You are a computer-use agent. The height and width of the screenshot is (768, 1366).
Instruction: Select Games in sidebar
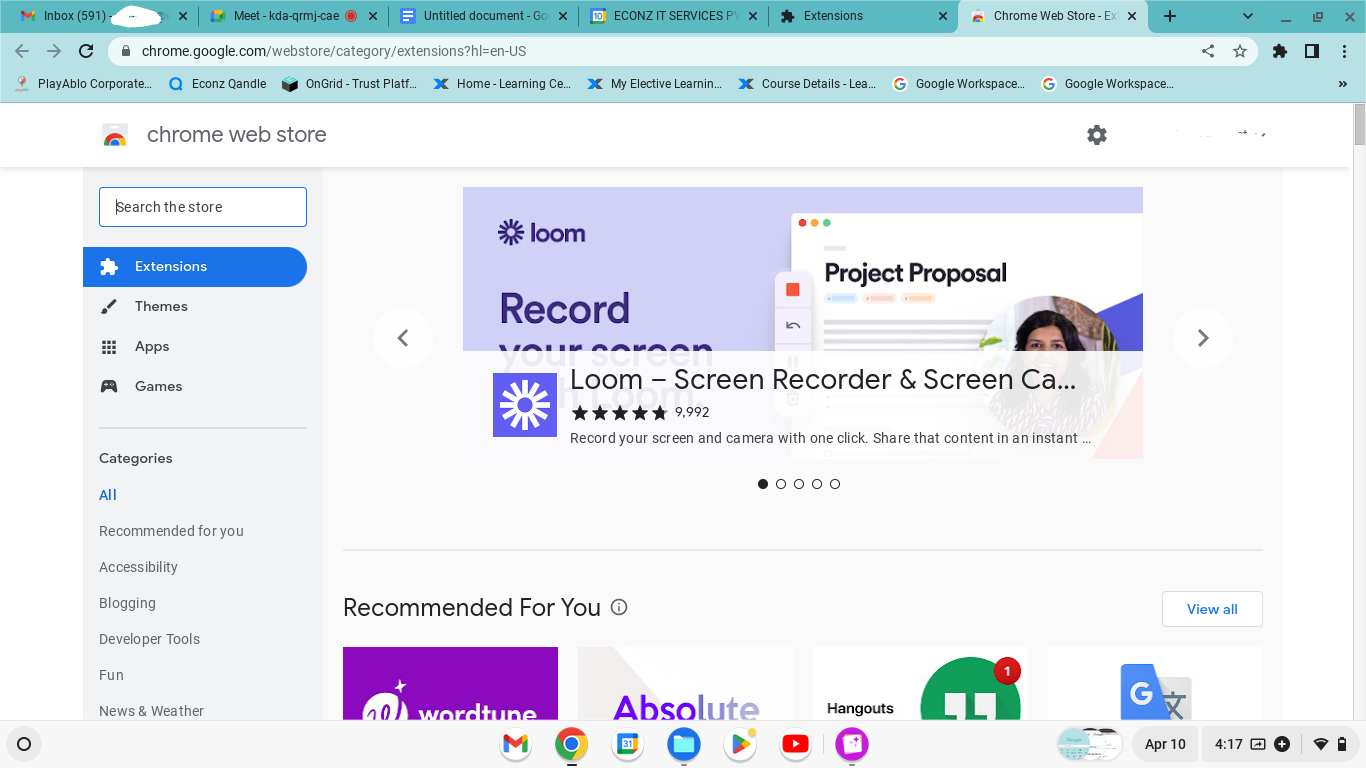[x=195, y=387]
